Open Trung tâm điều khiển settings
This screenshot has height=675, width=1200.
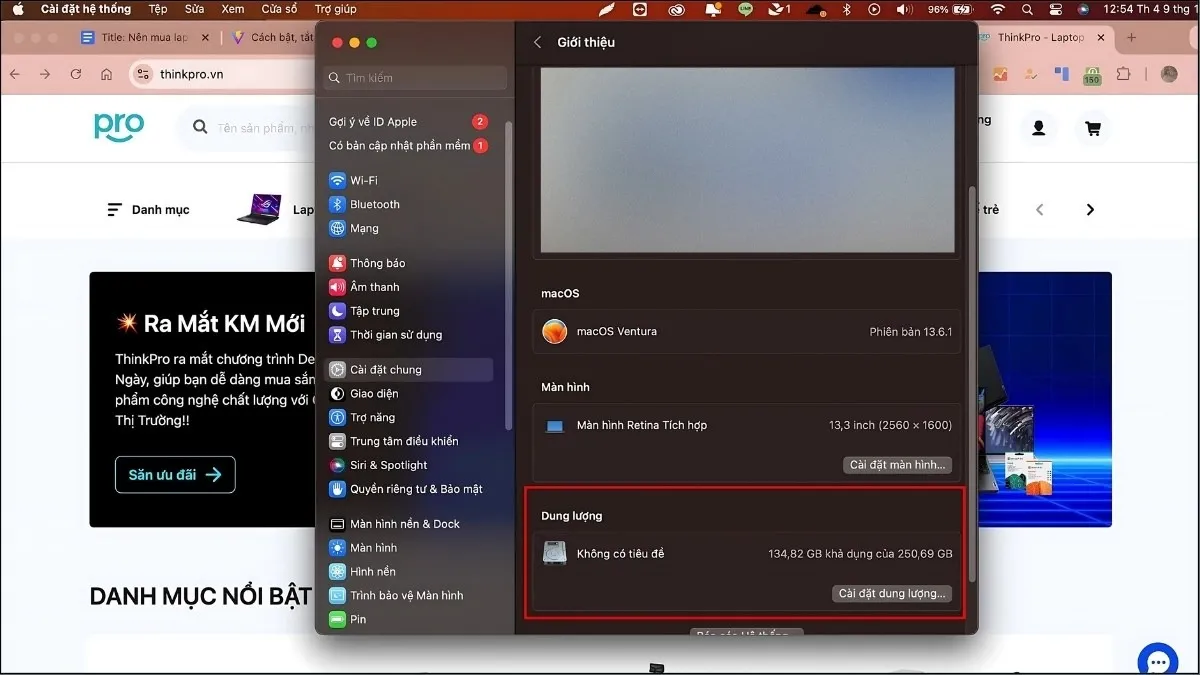coord(403,441)
